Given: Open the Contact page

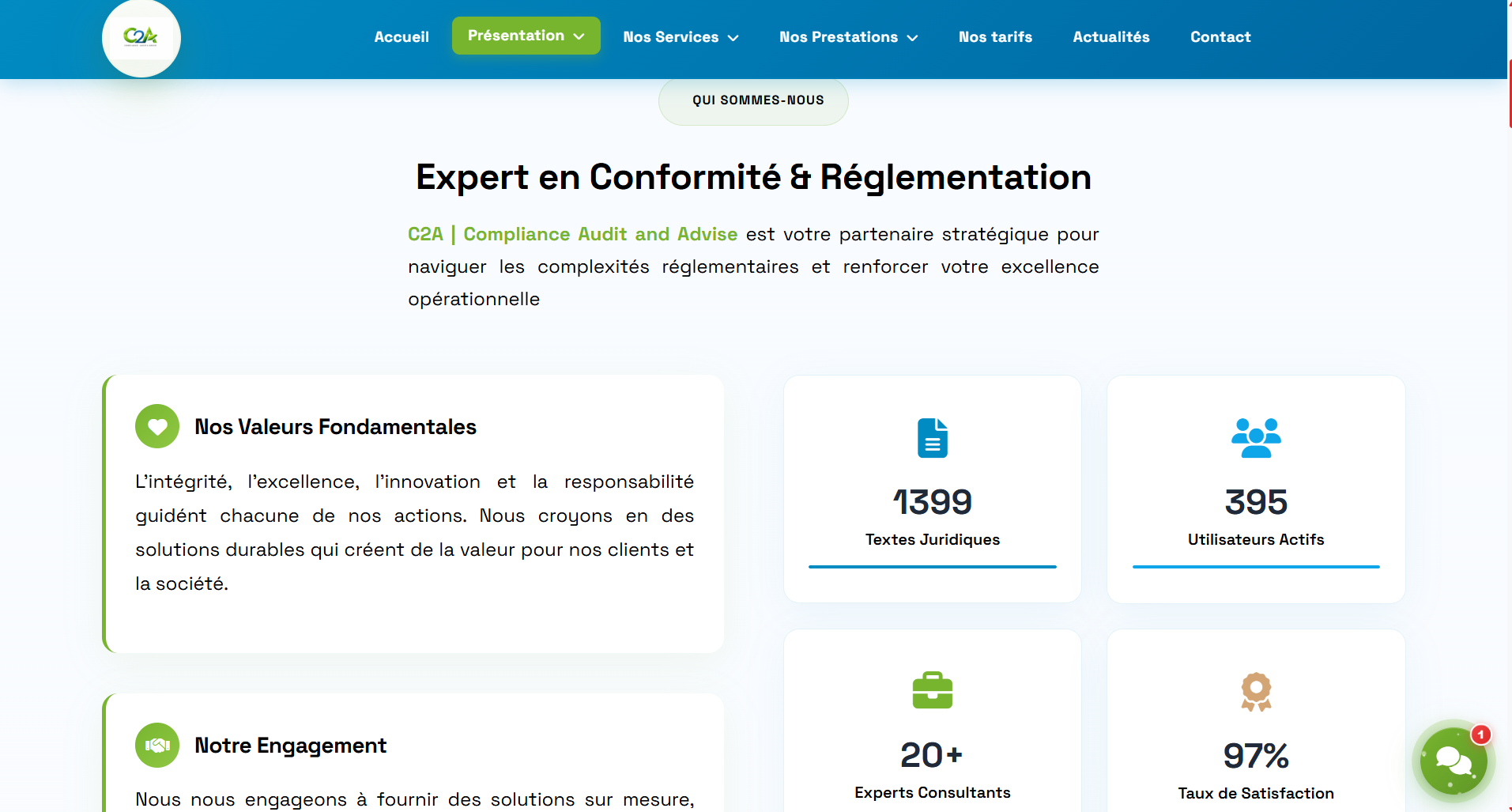Looking at the screenshot, I should click(1220, 37).
